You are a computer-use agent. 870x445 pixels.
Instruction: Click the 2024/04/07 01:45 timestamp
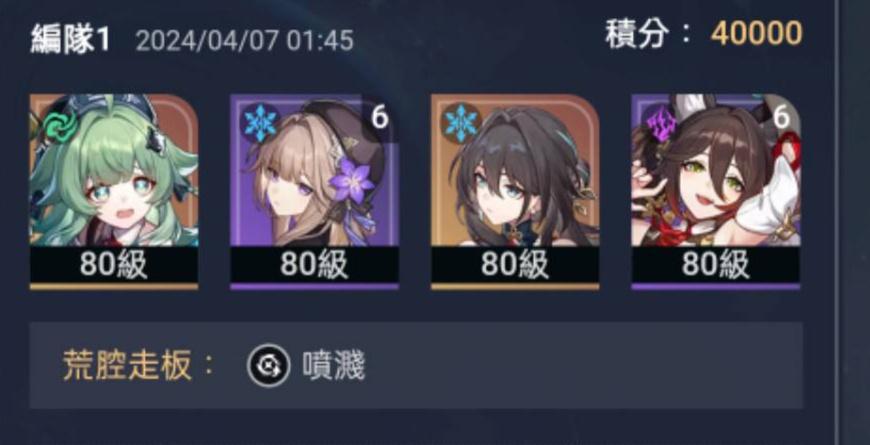[x=245, y=41]
